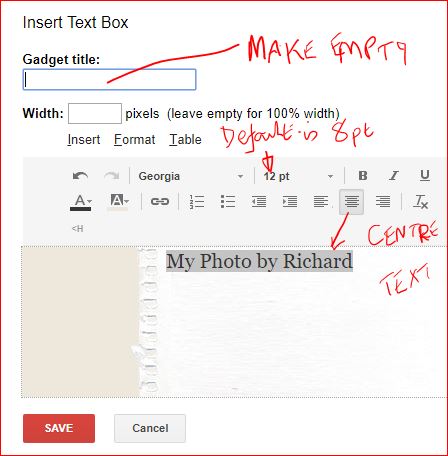
Task: Save the text box gadget
Action: (59, 428)
